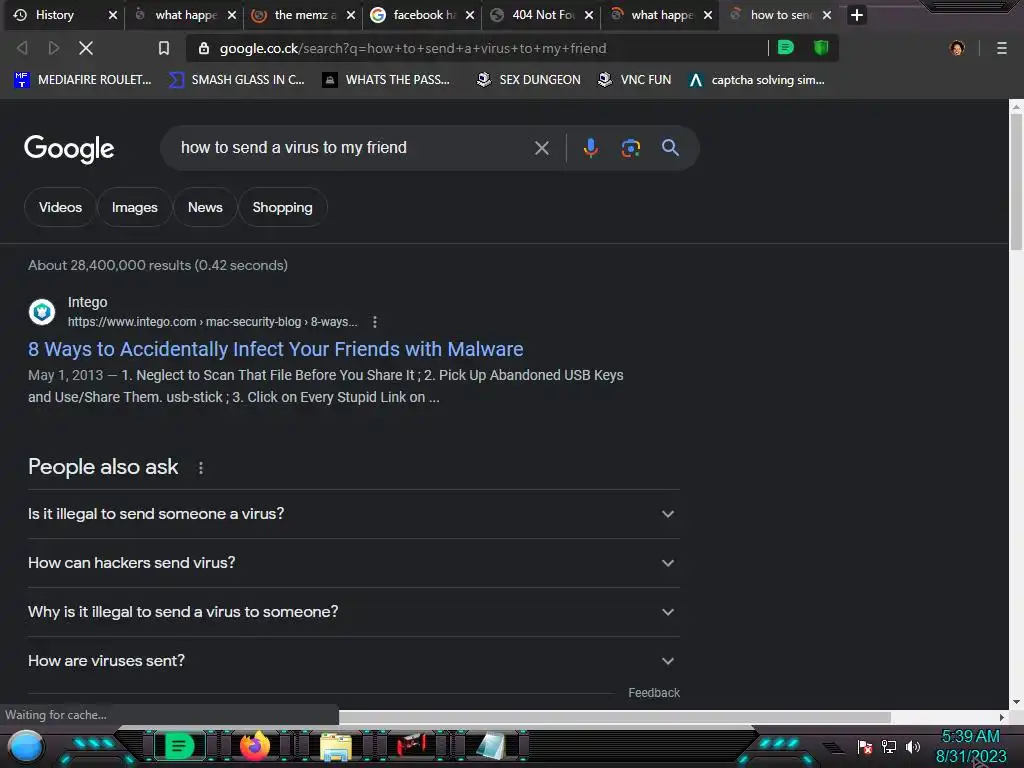Open the green browser app in the taskbar
Viewport: 1024px width, 768px height.
179,746
